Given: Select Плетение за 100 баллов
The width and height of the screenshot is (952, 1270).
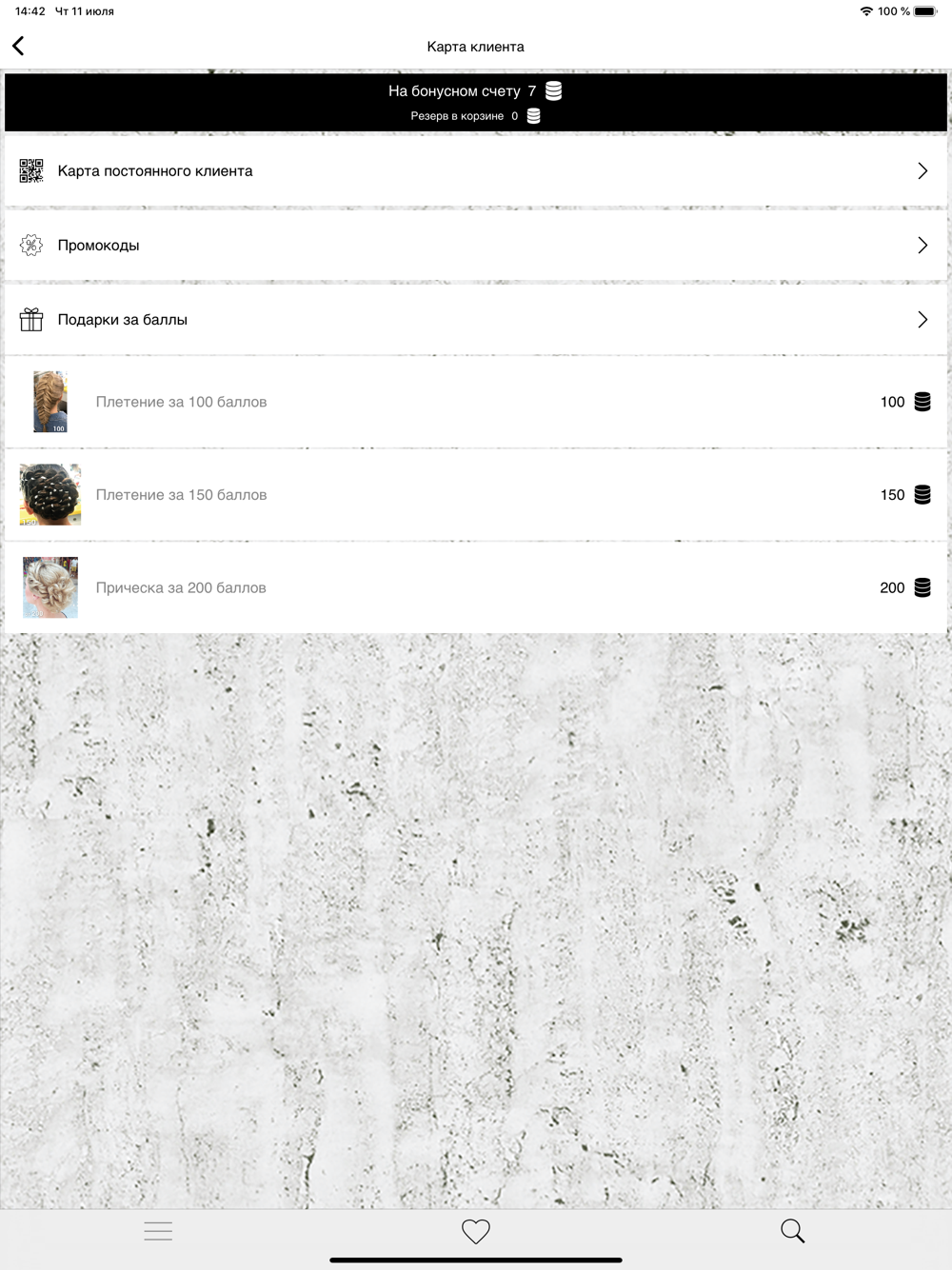Looking at the screenshot, I should point(476,402).
